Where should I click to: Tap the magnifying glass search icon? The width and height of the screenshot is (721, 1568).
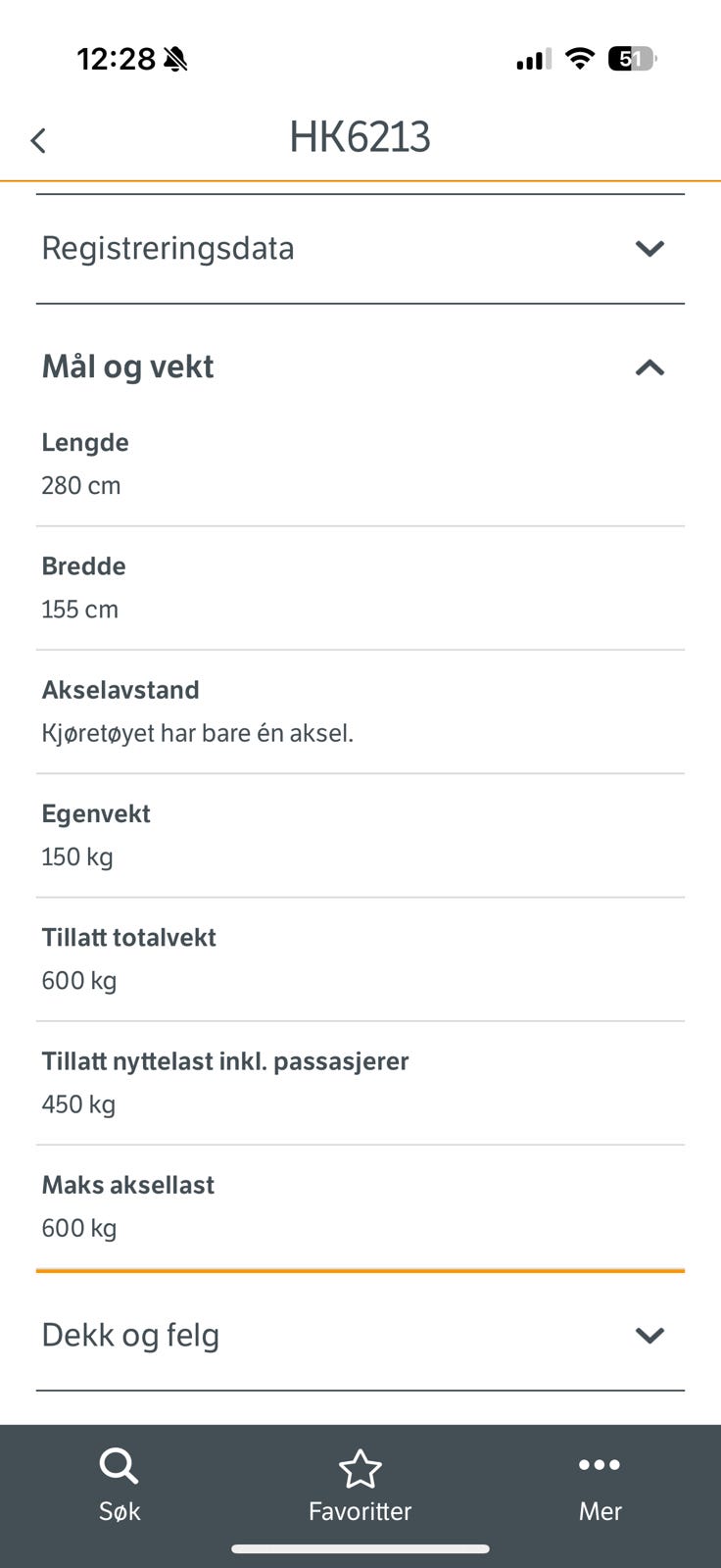point(119,1467)
